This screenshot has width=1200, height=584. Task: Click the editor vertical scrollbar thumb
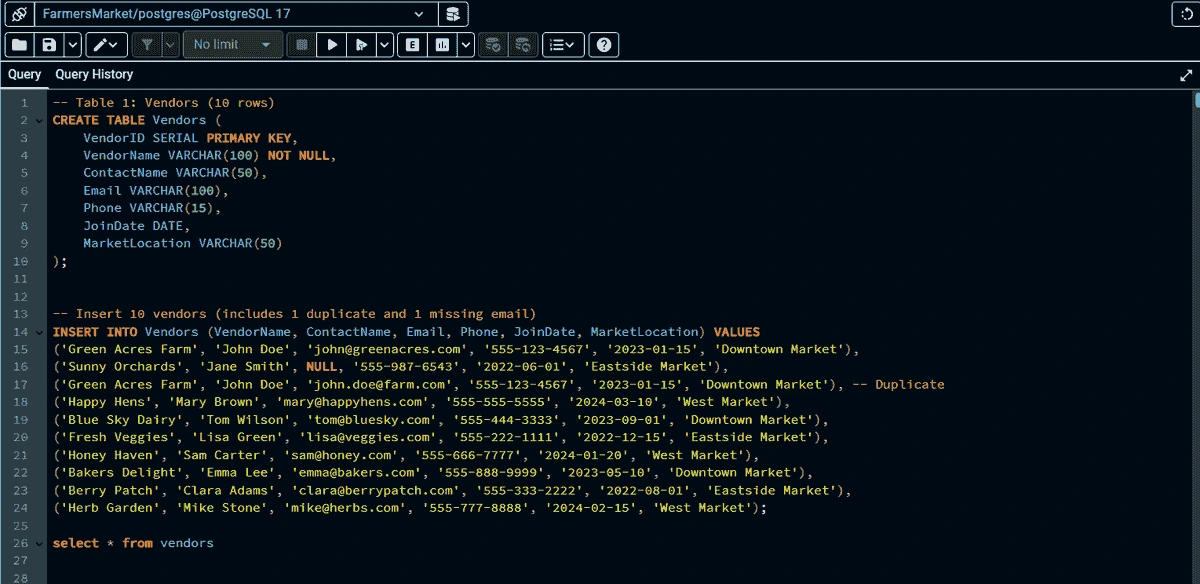click(1196, 100)
